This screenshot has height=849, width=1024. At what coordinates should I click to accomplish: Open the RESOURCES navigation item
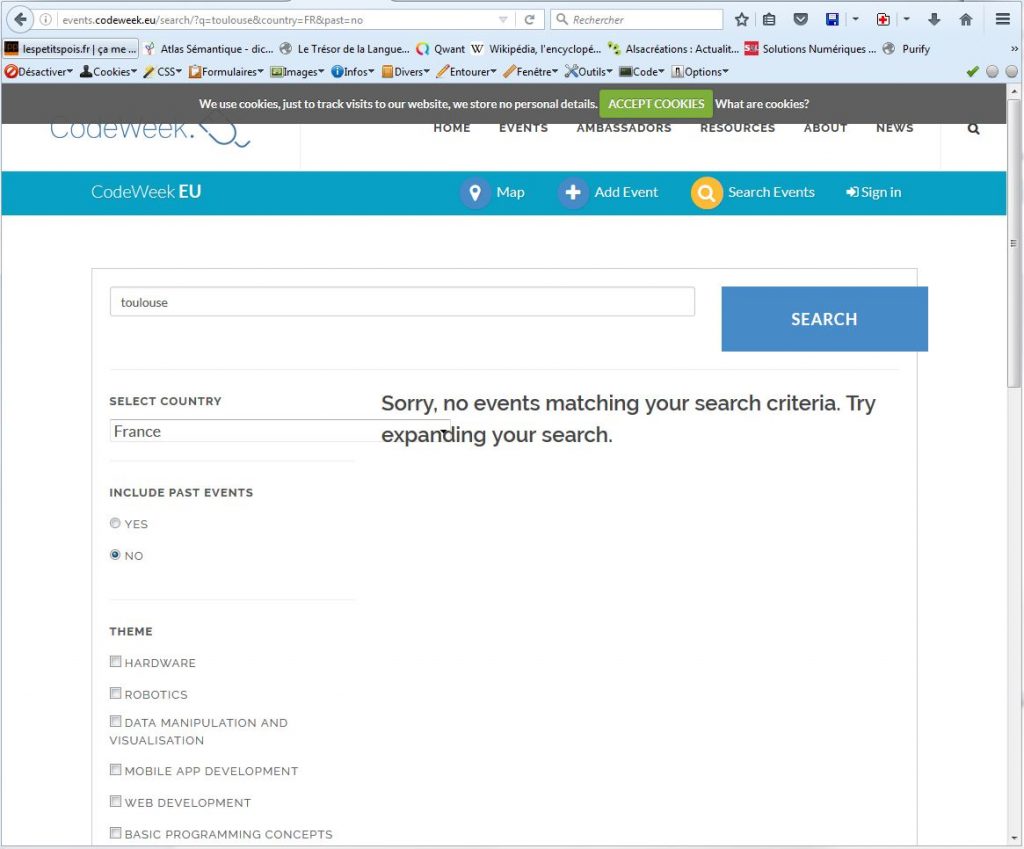pyautogui.click(x=737, y=129)
